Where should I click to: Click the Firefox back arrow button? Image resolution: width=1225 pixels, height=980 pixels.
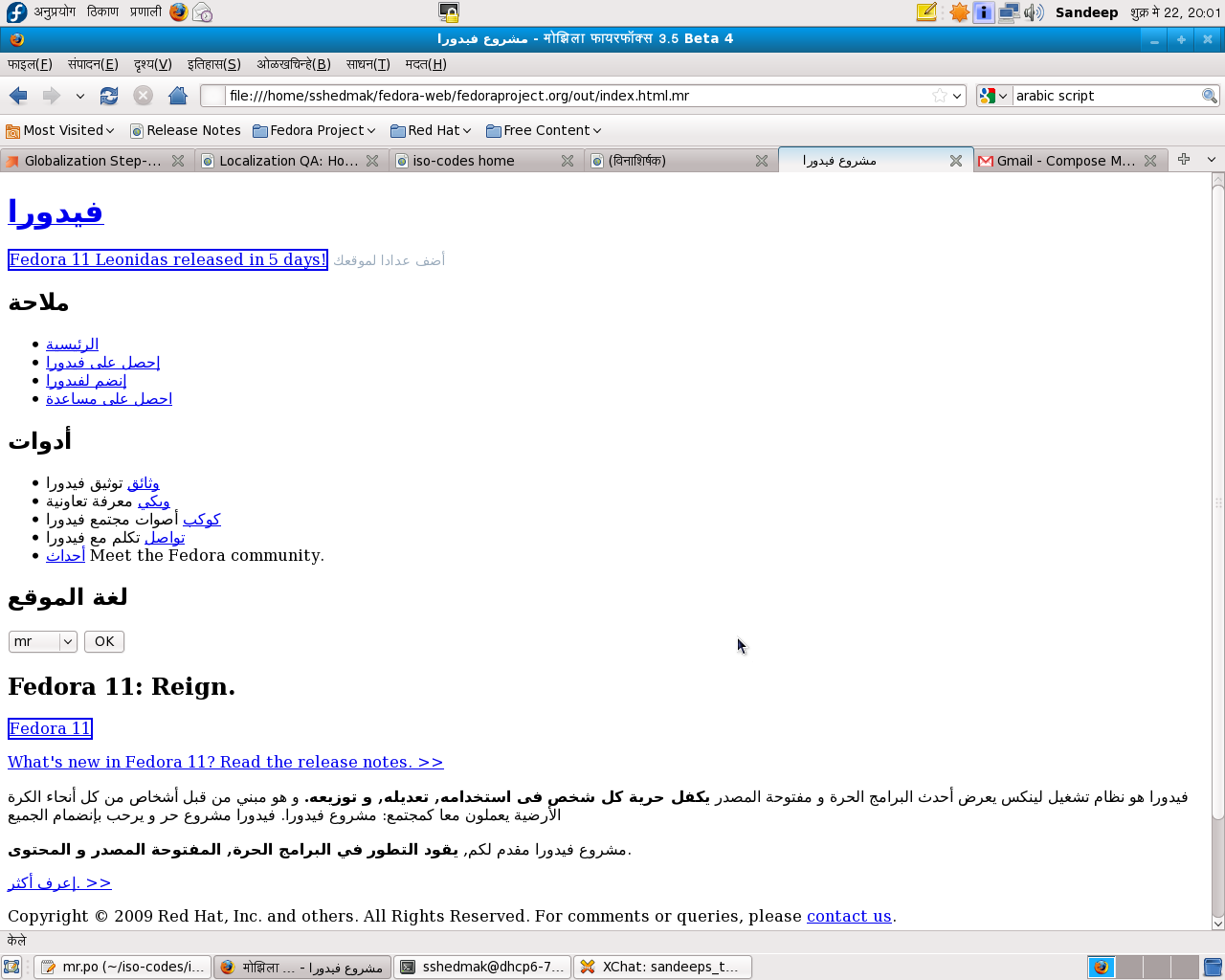pyautogui.click(x=18, y=96)
